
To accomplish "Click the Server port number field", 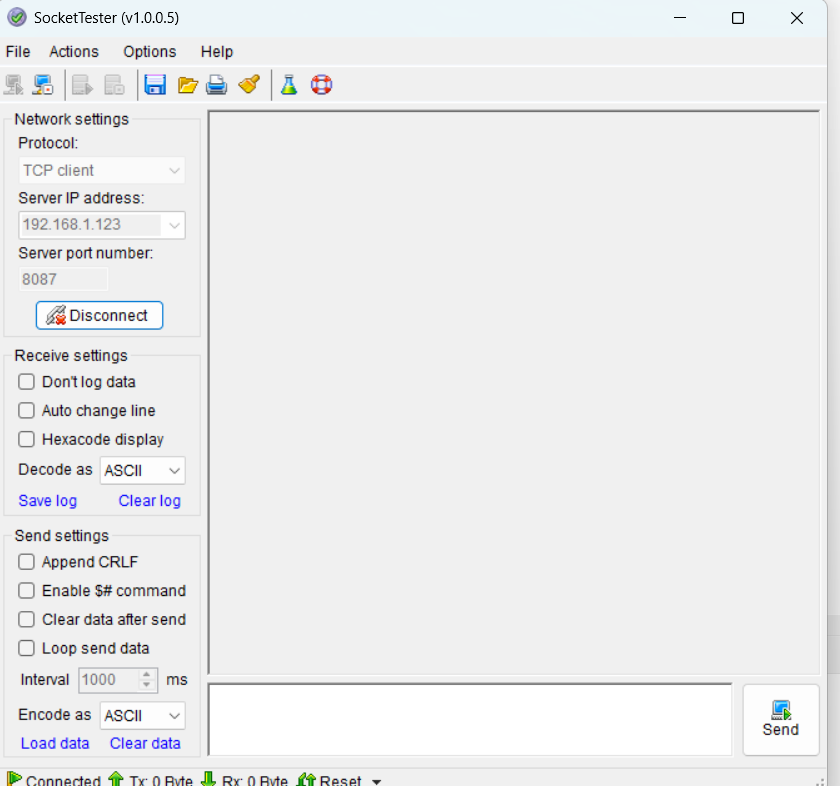I will [63, 279].
